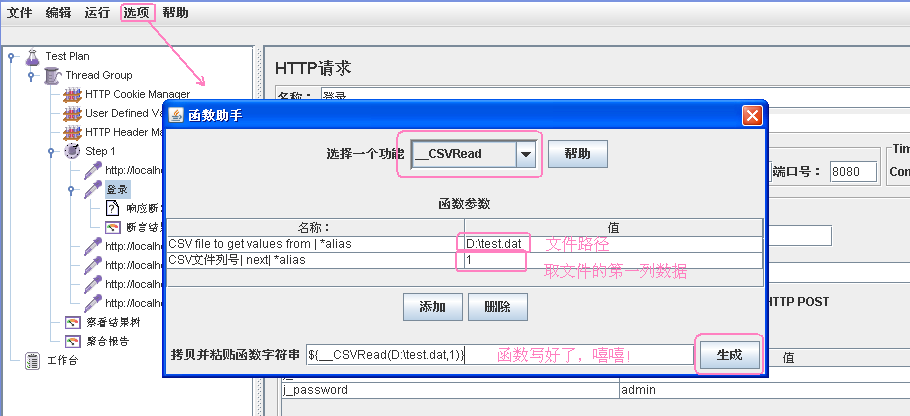Viewport: 910px width, 416px height.
Task: Click the 值 column header in 函数参数
Action: (613, 228)
